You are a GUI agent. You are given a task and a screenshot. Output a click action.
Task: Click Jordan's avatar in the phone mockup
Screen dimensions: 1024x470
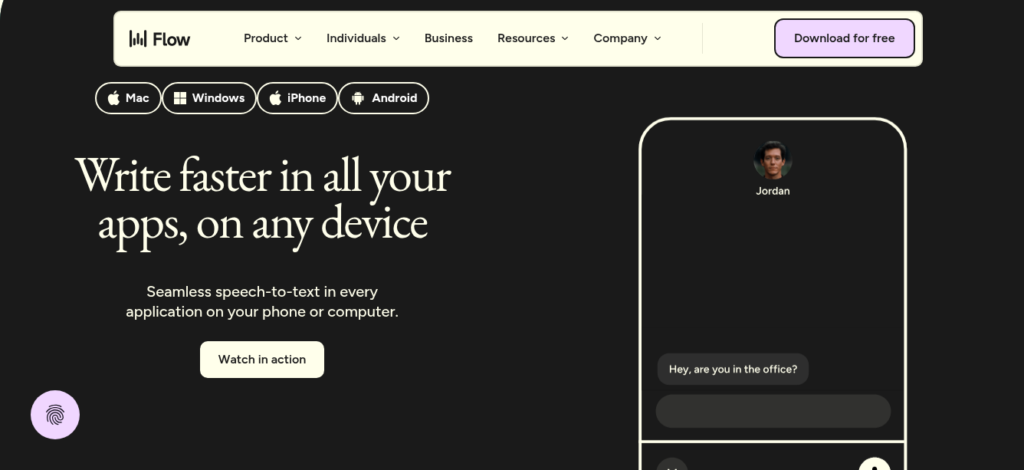[x=773, y=159]
